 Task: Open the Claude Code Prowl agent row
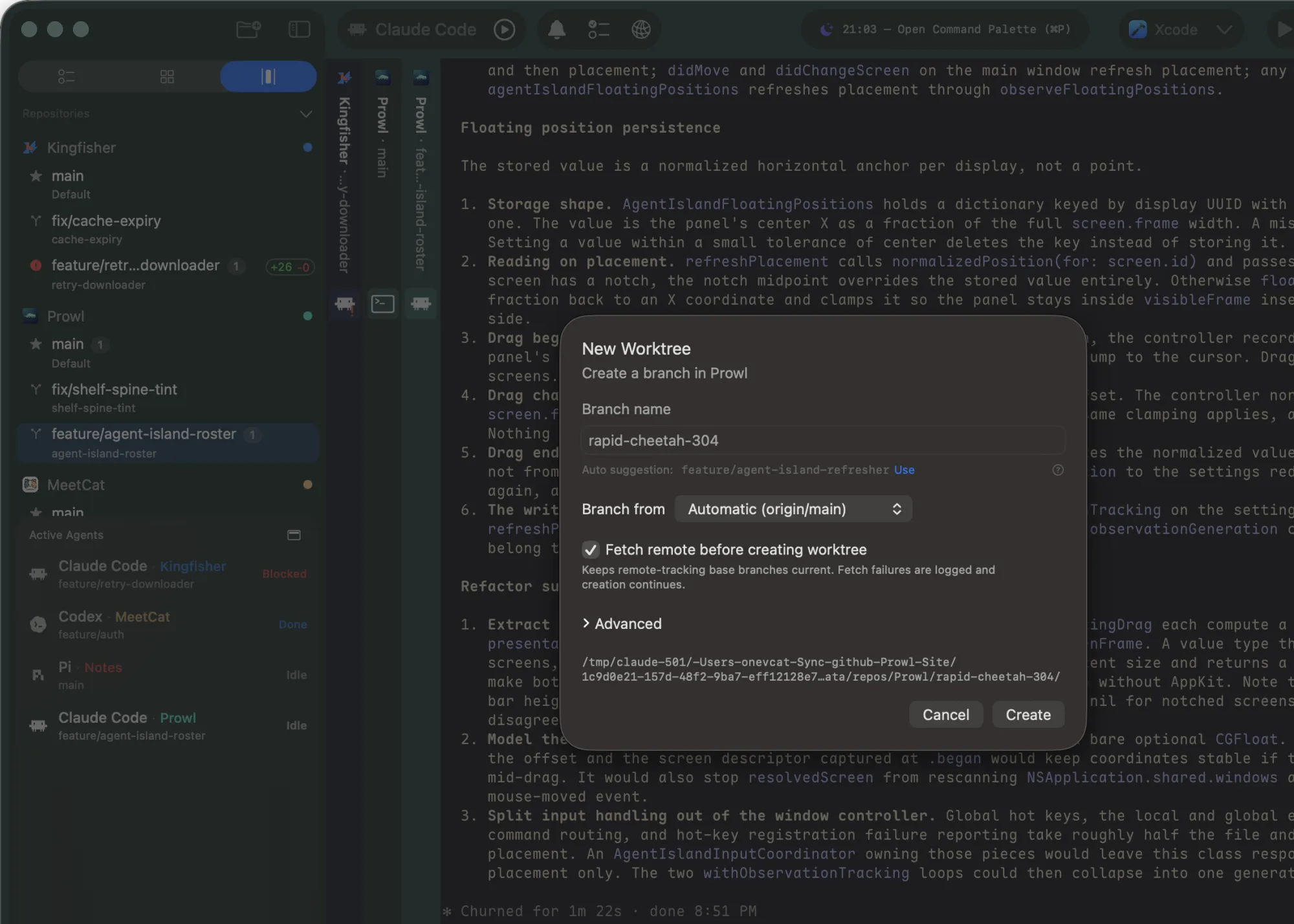168,725
